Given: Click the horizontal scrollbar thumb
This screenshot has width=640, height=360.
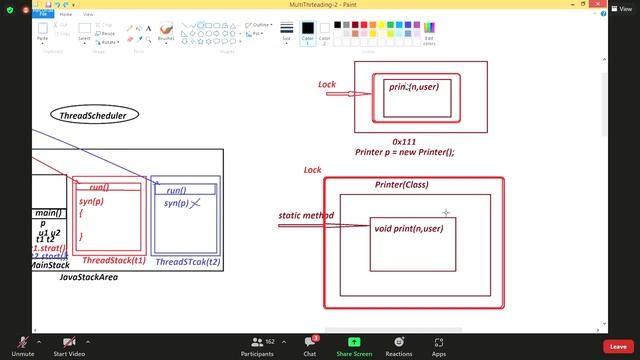Looking at the screenshot, I should [393, 329].
